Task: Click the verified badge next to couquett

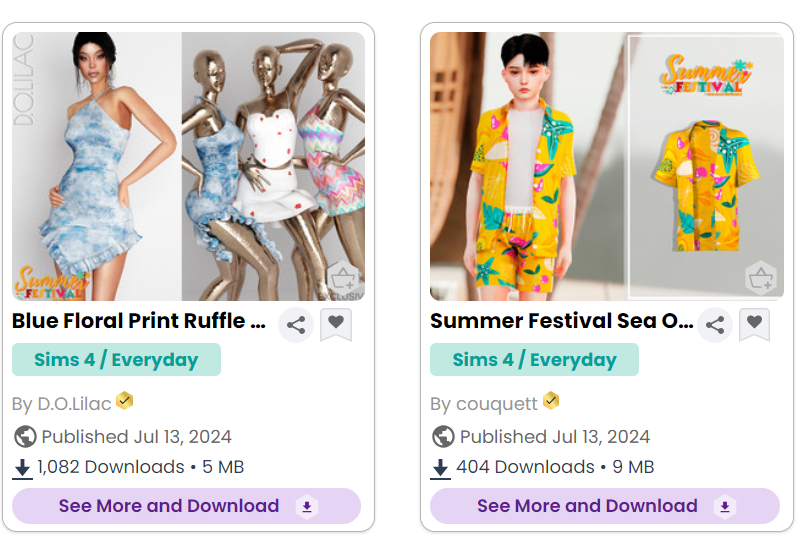Action: [x=550, y=402]
